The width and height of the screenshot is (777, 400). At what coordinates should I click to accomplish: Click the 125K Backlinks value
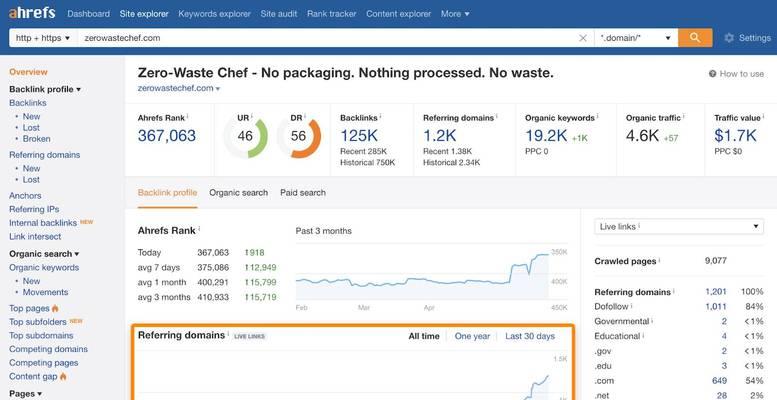358,135
